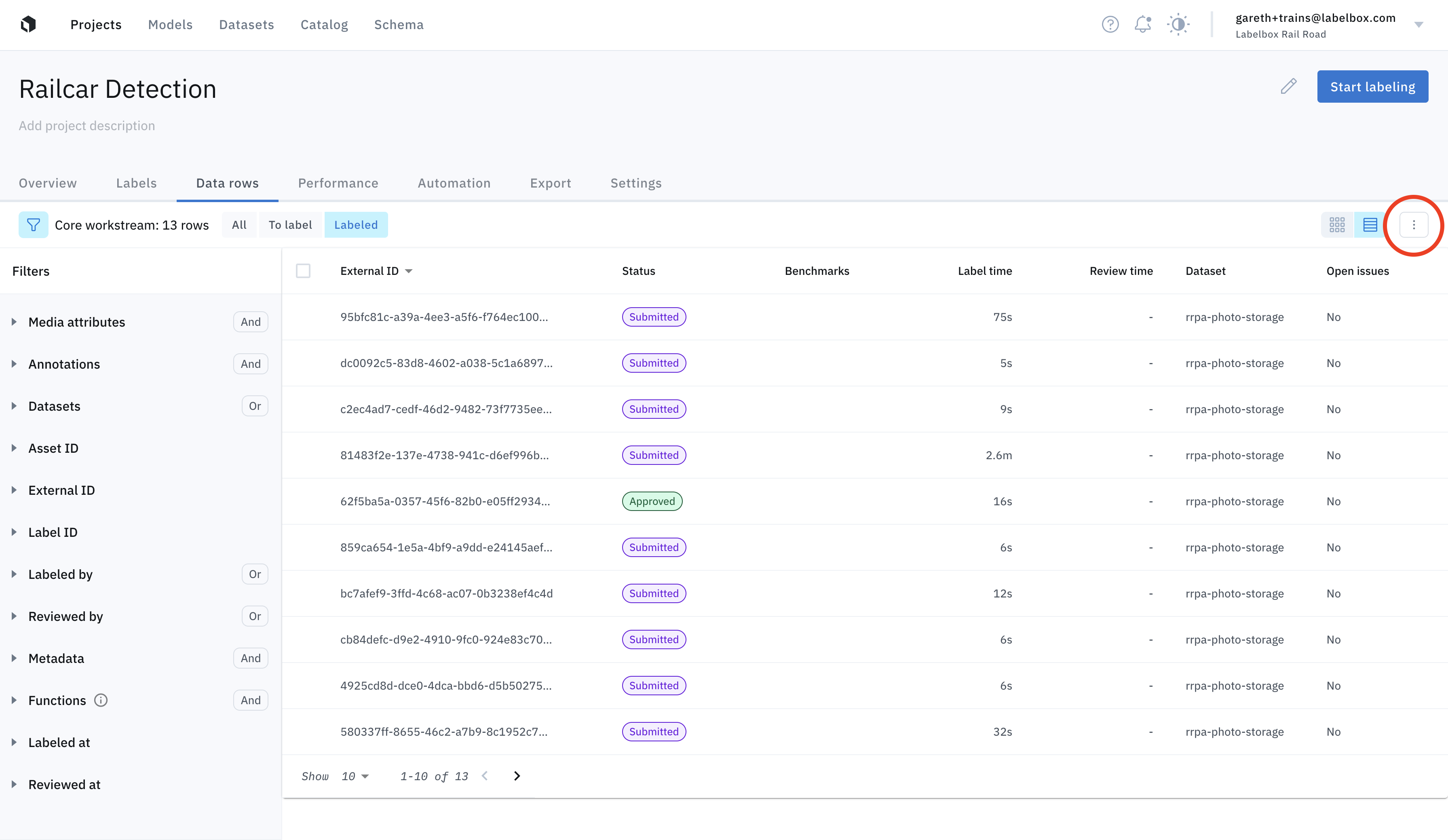Open the help question mark icon
This screenshot has width=1448, height=840.
click(x=1110, y=24)
